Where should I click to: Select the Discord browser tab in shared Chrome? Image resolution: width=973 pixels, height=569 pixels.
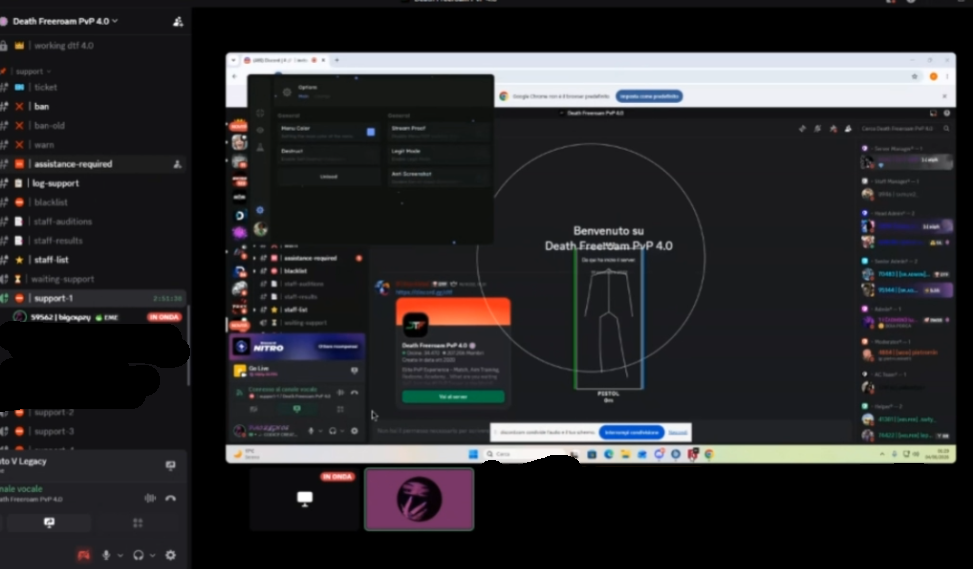pos(284,60)
